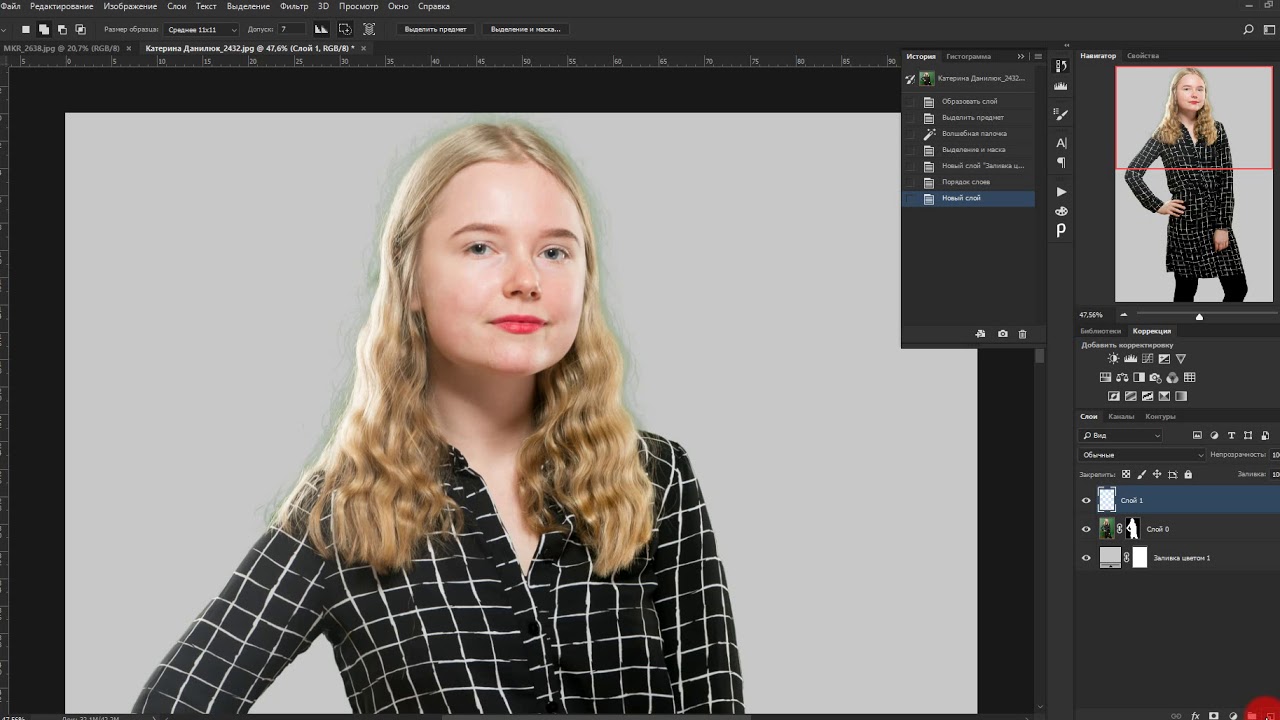Set history brush source for "Выделение и маска"

coord(909,150)
